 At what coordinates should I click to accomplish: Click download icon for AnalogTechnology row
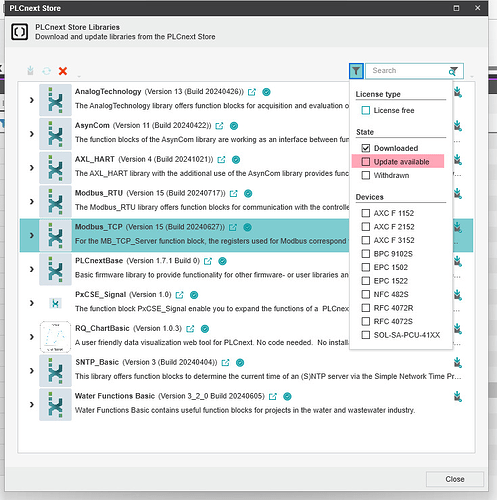(458, 92)
